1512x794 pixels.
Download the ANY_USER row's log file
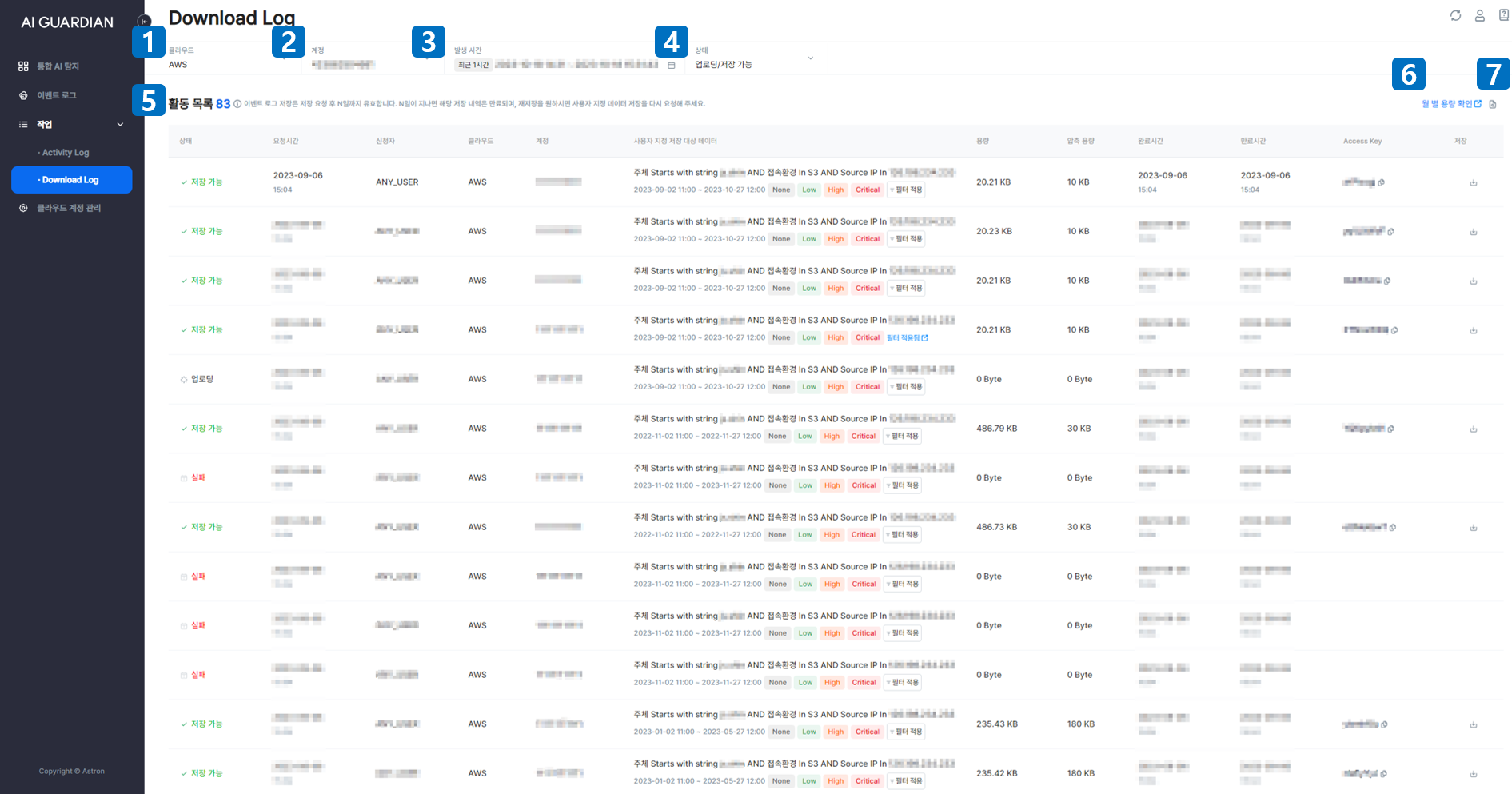[x=1474, y=182]
